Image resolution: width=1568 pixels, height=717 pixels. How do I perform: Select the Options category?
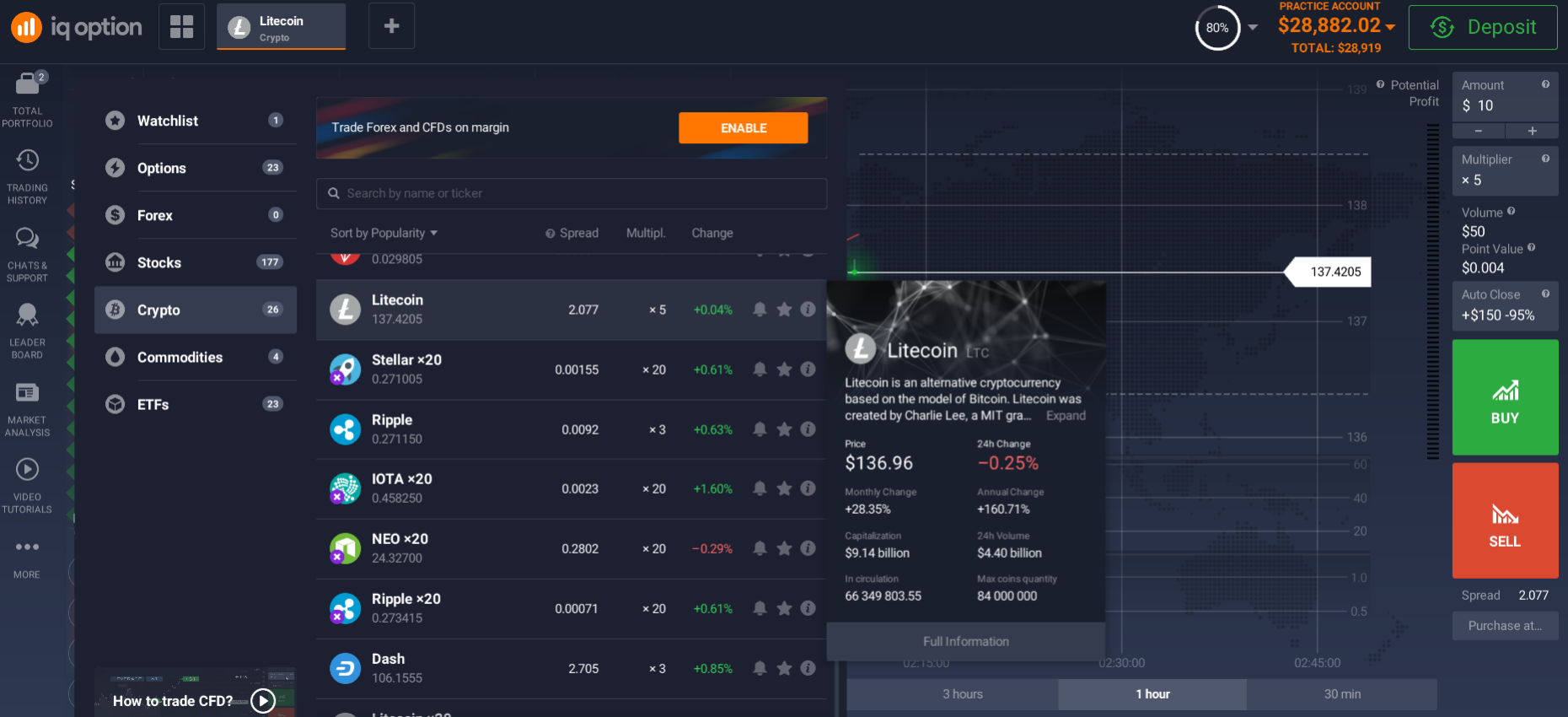[196, 168]
